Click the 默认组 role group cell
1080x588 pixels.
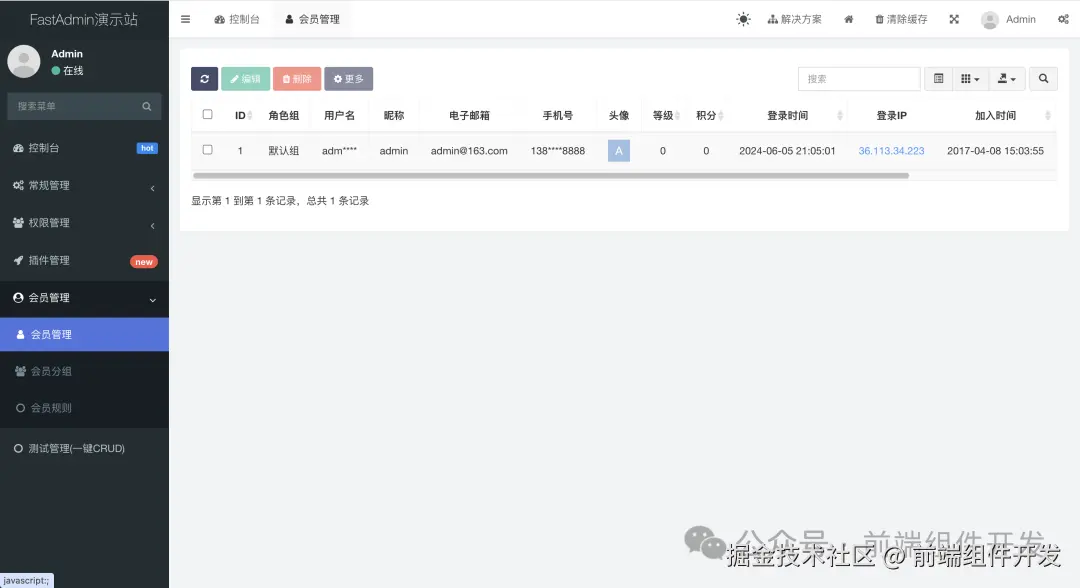284,151
